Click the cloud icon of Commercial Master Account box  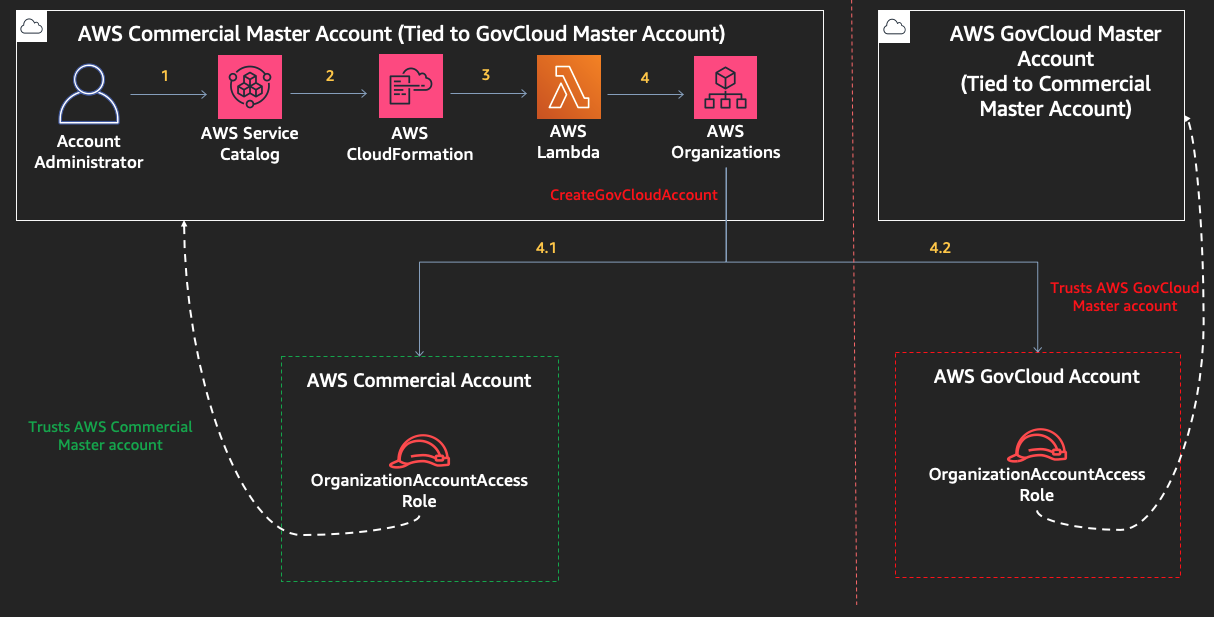click(x=32, y=28)
